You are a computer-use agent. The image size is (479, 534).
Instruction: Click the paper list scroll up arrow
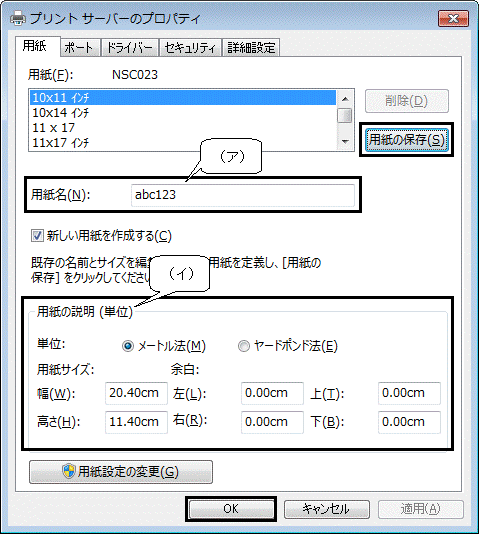click(345, 99)
